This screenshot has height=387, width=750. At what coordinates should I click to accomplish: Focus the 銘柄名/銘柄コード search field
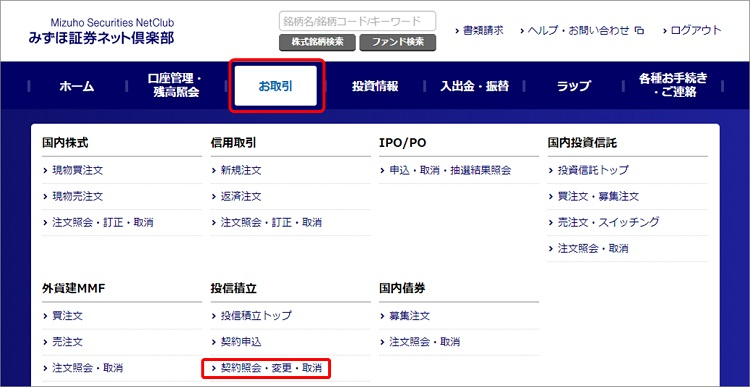pyautogui.click(x=357, y=21)
